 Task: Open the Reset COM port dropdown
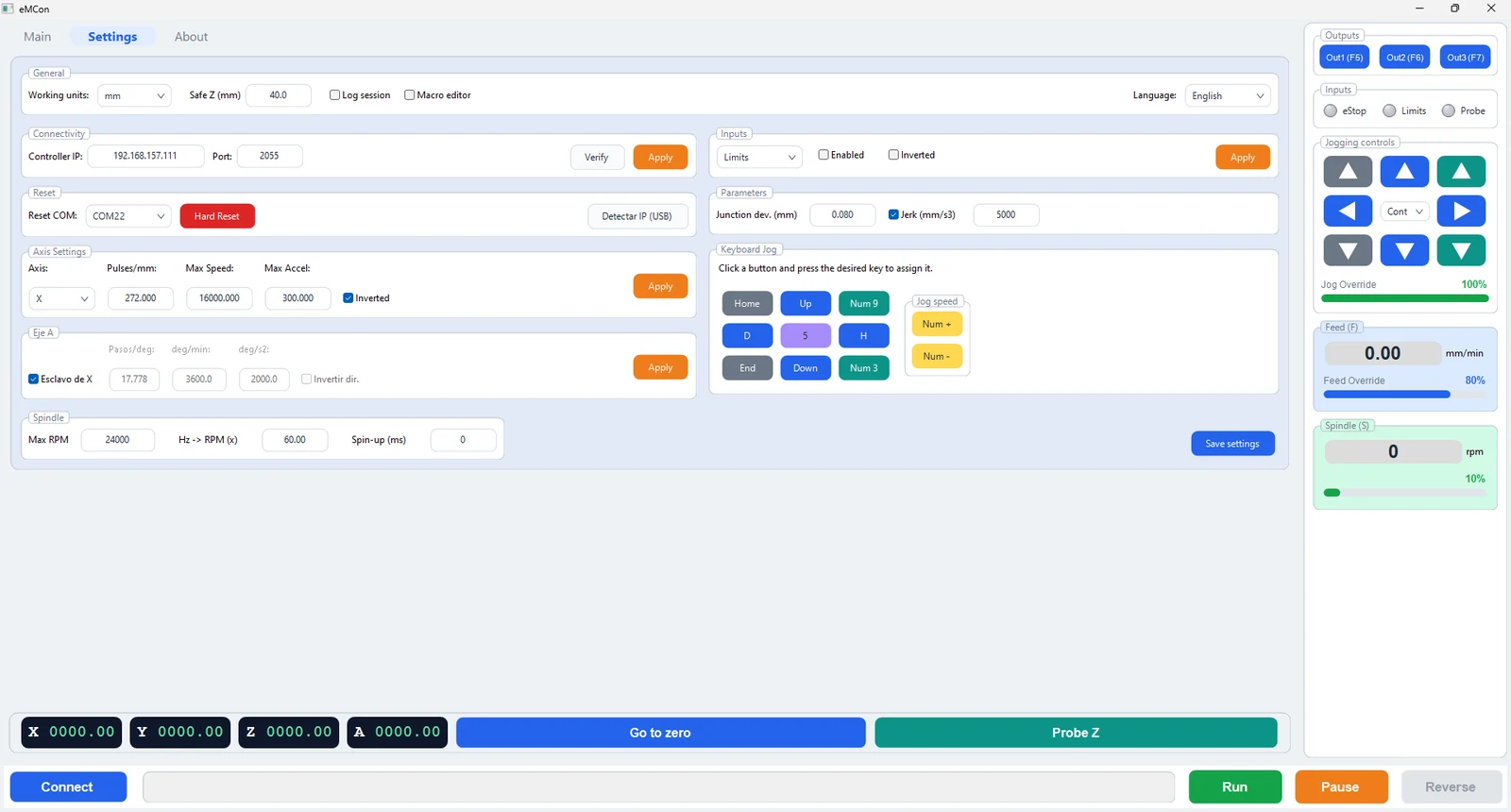[128, 216]
